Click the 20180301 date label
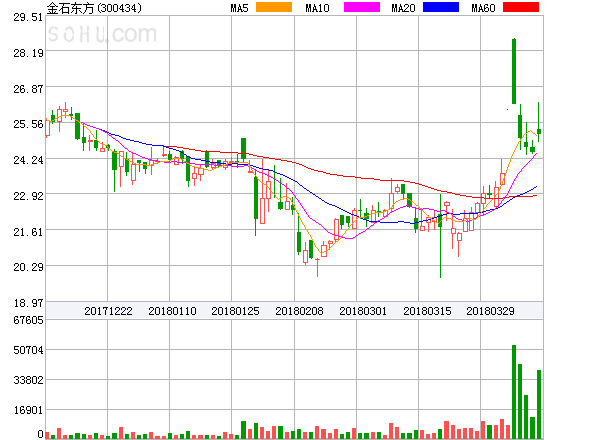Viewport: 600px width, 440px height. click(363, 311)
